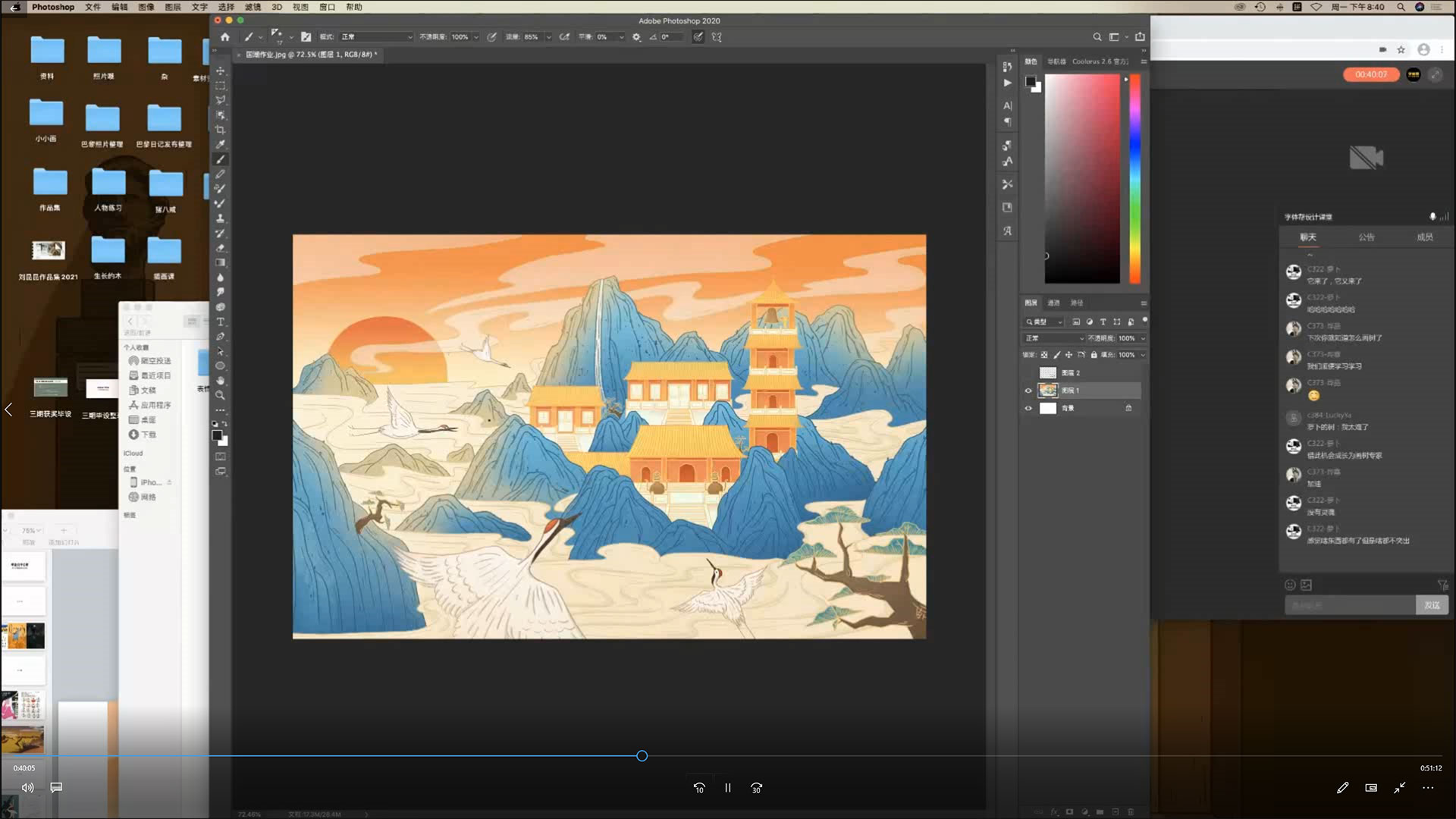
Task: Toggle lock all padlock in layers panel
Action: coord(1094,355)
